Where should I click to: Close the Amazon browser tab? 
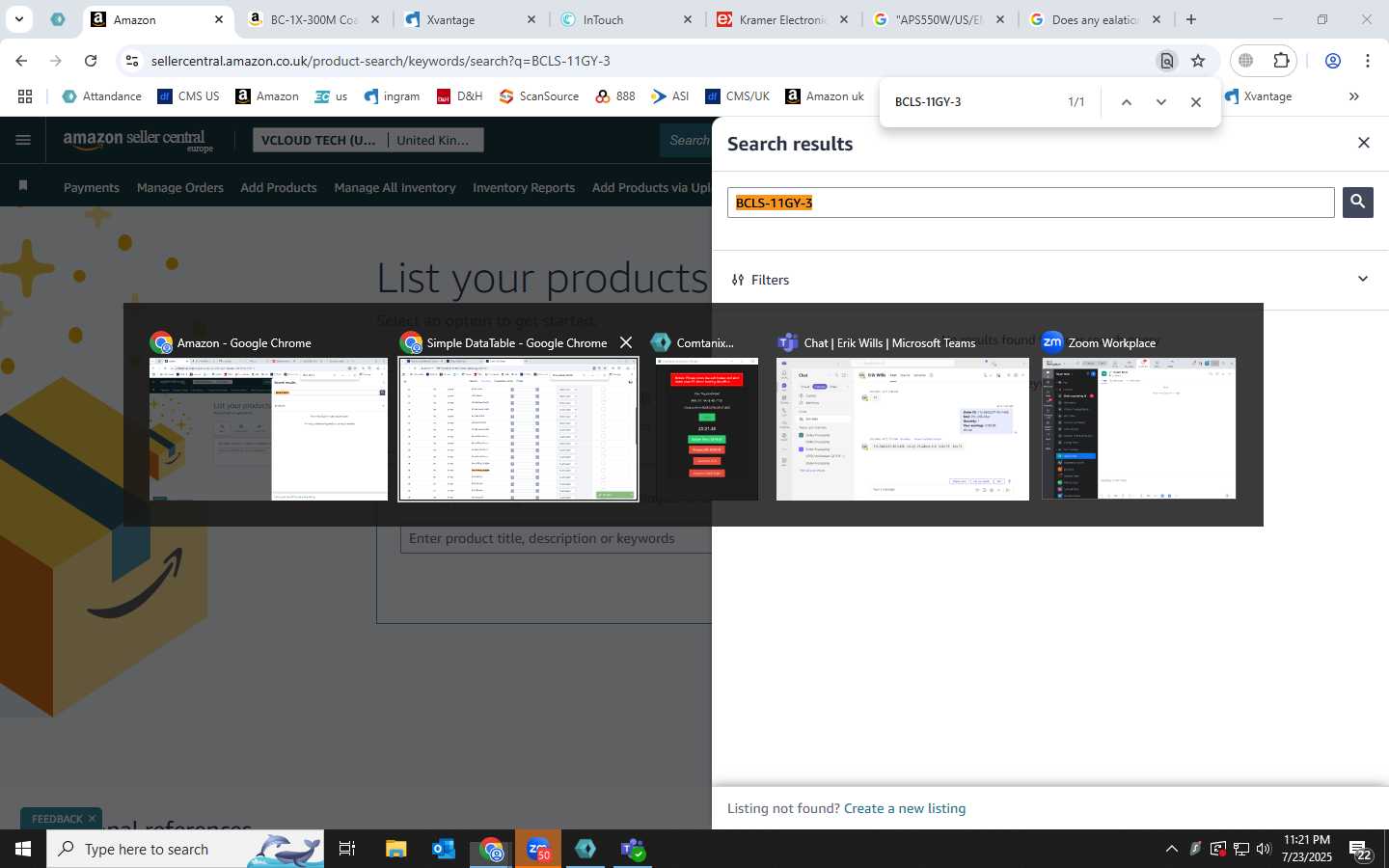(x=218, y=19)
